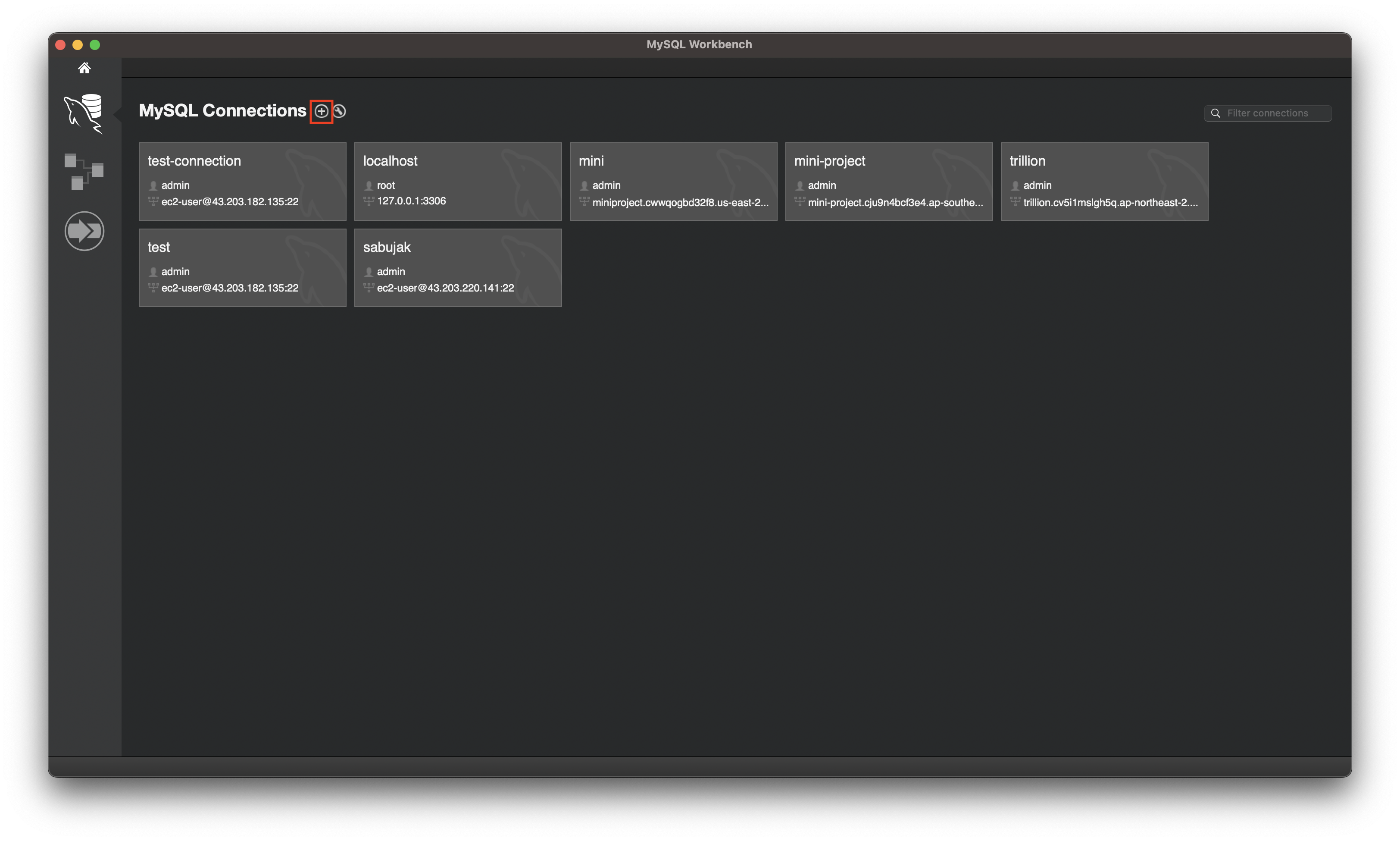Click the magnifier icon in filter box
1400x841 pixels.
pyautogui.click(x=1216, y=113)
